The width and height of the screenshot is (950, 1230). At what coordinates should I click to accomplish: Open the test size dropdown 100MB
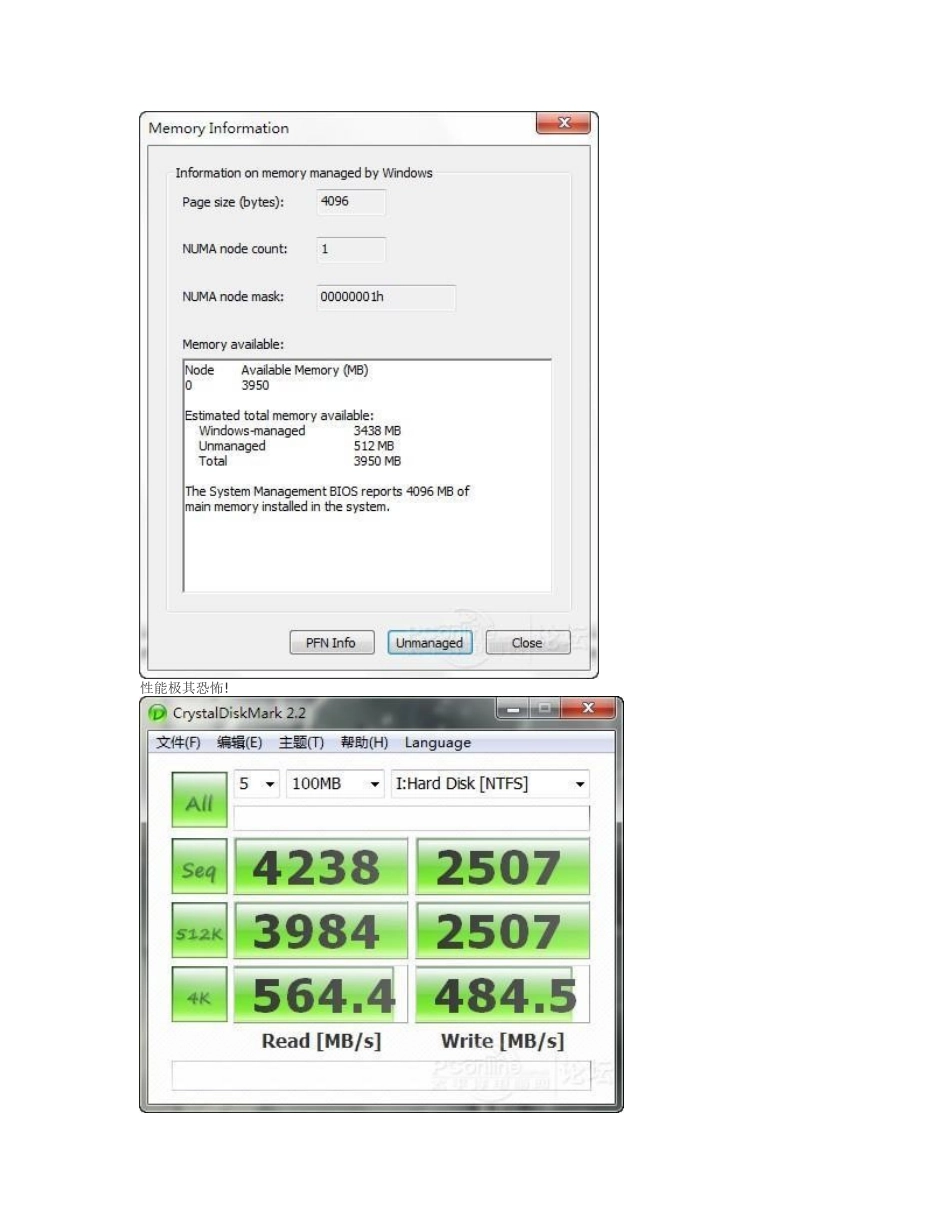335,784
